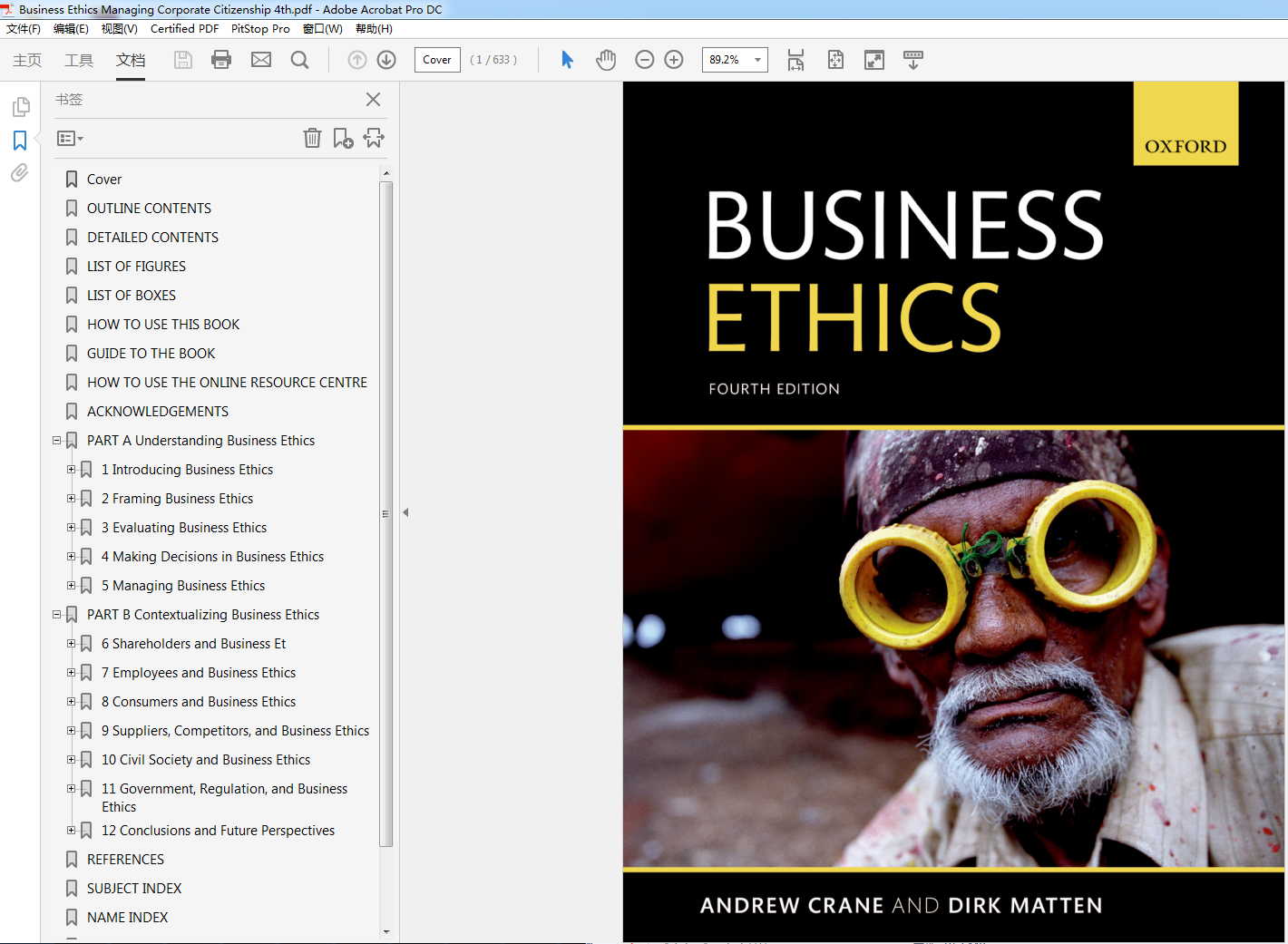Collapse PART B Contextualizing Business Ethics
This screenshot has height=944, width=1288.
(x=56, y=615)
